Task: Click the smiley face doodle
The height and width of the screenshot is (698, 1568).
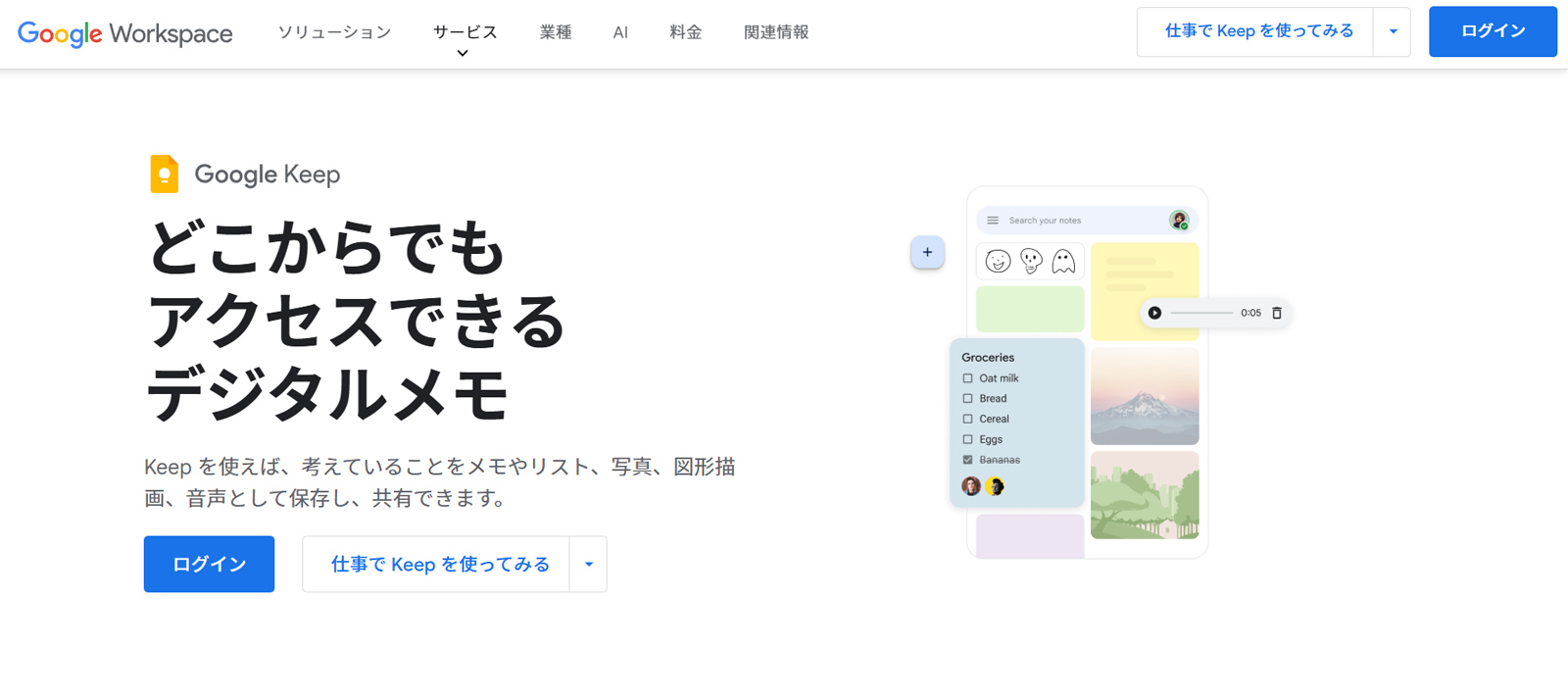Action: pos(998,262)
